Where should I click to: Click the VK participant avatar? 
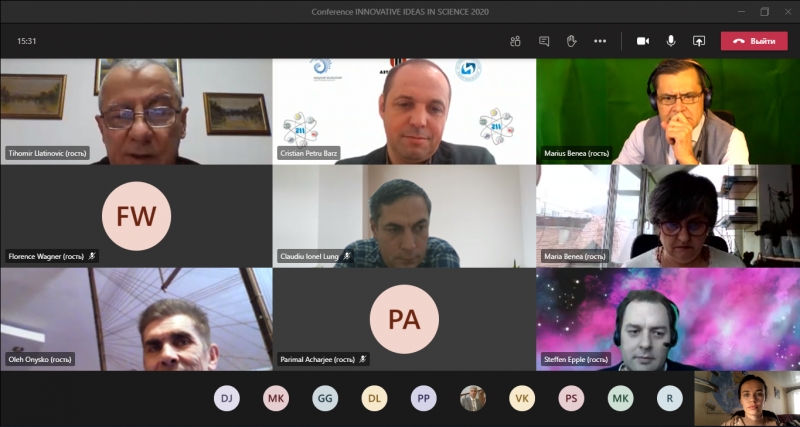coord(522,398)
